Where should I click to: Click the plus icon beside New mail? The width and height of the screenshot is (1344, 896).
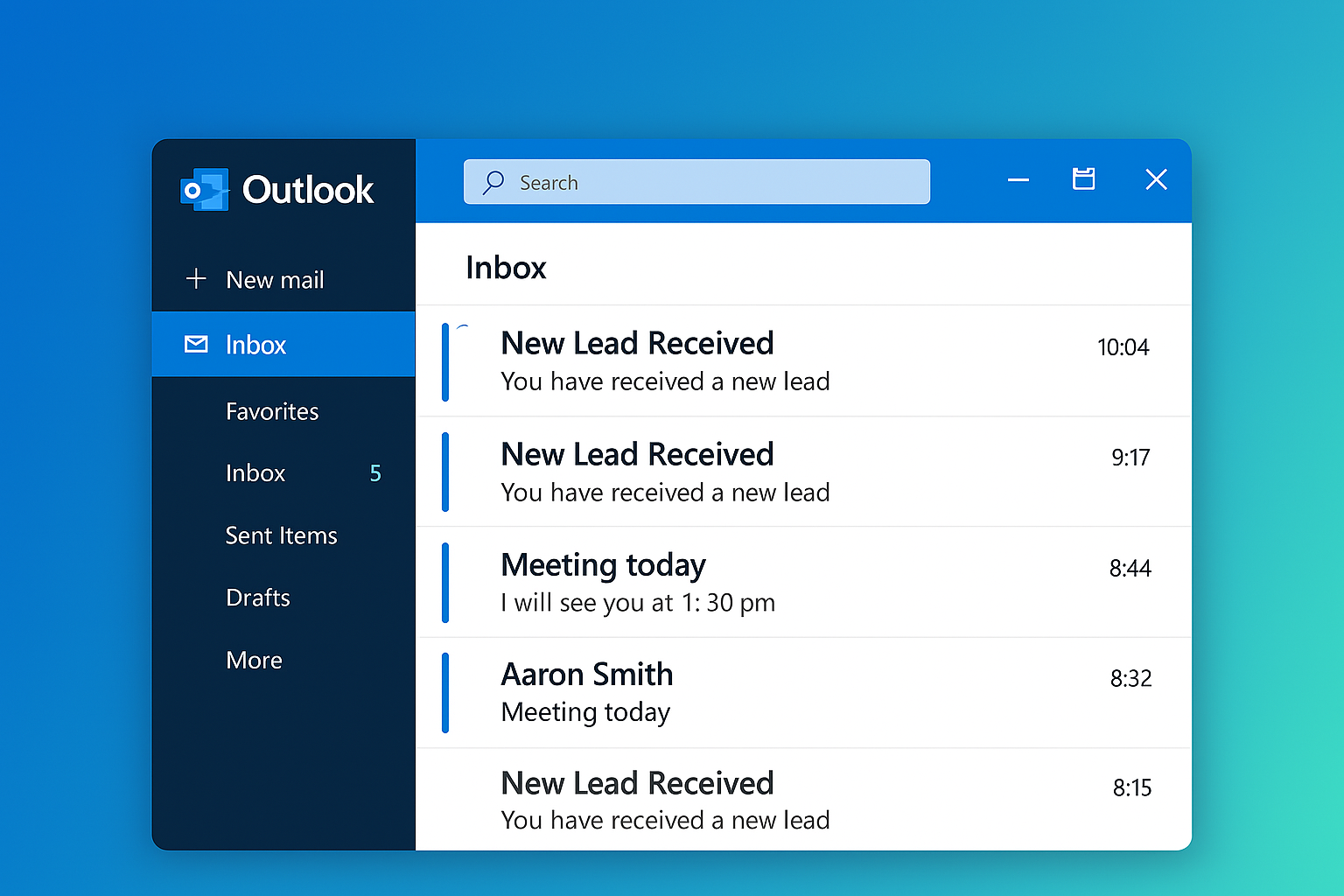(x=196, y=279)
